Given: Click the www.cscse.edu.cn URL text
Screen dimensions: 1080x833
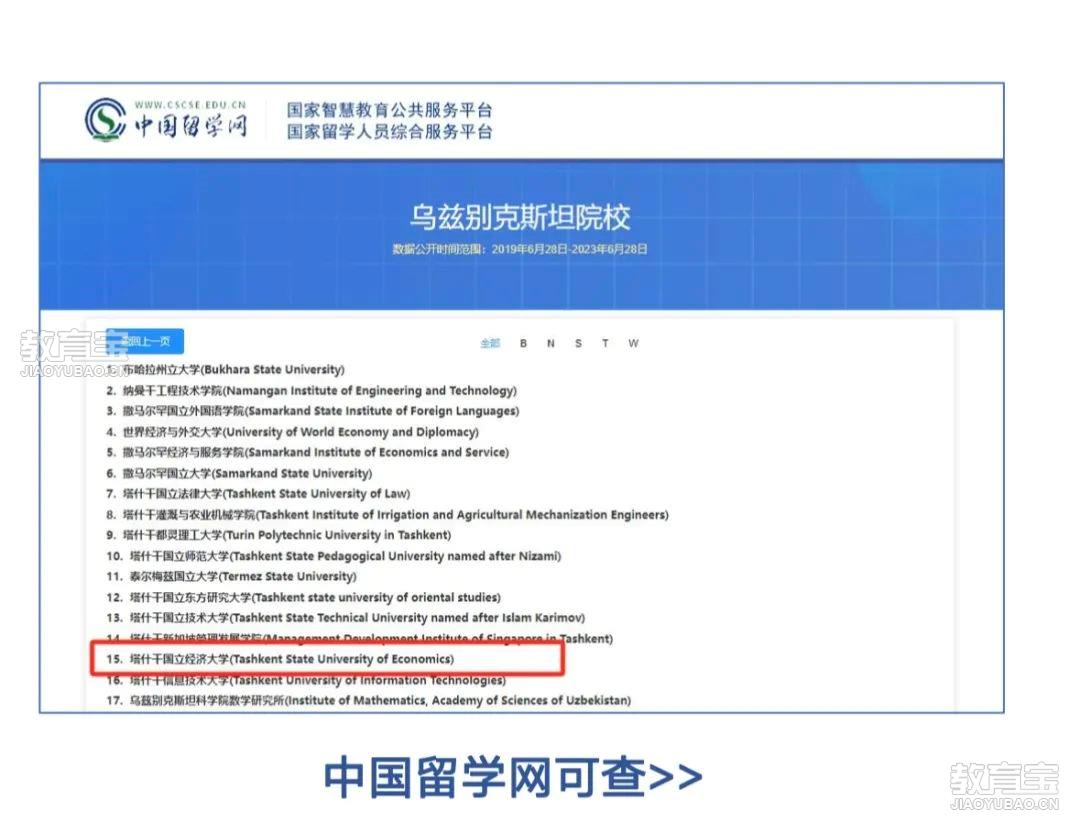Looking at the screenshot, I should pos(190,105).
